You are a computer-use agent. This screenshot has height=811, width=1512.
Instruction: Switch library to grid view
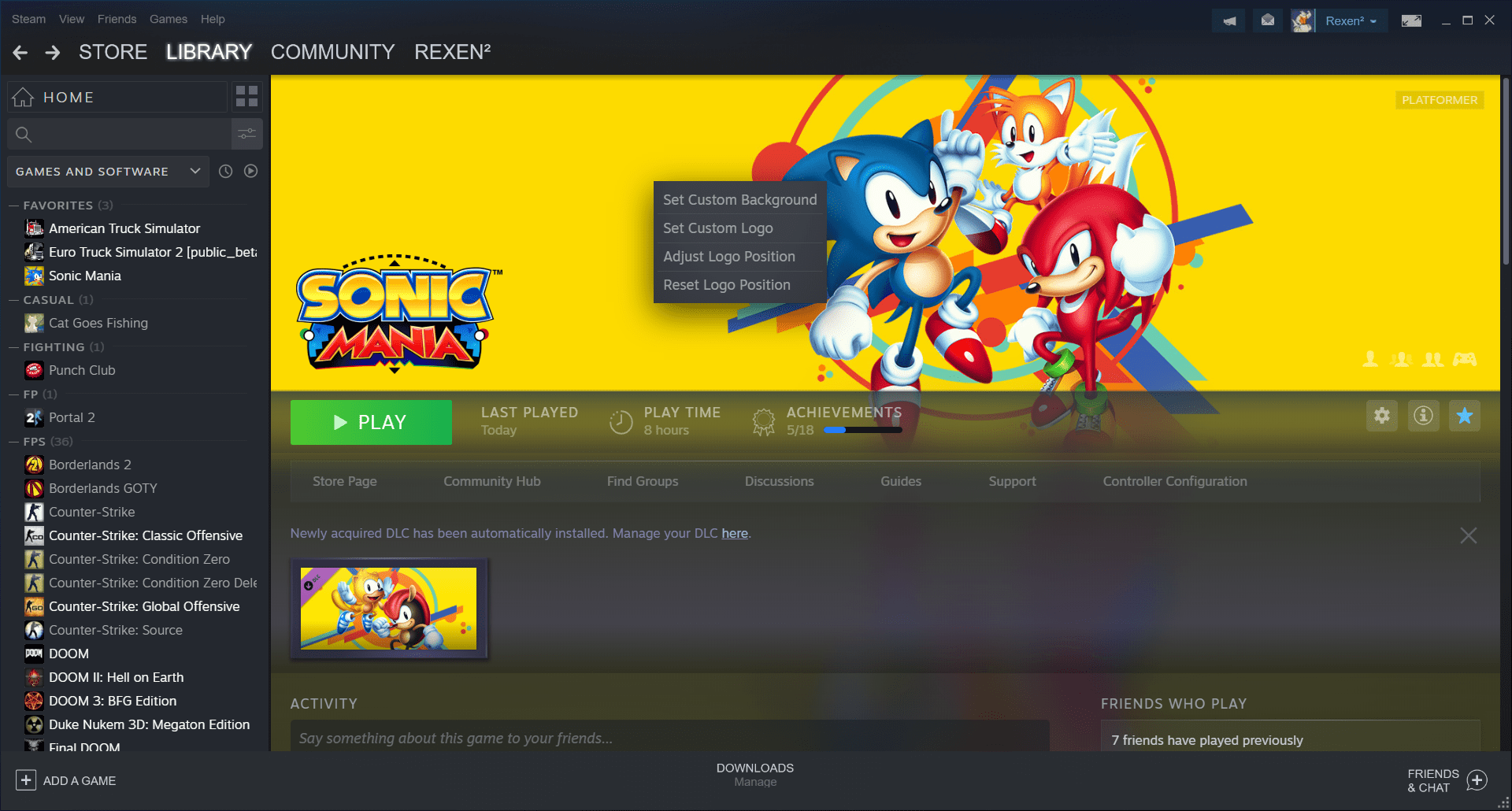pos(246,95)
